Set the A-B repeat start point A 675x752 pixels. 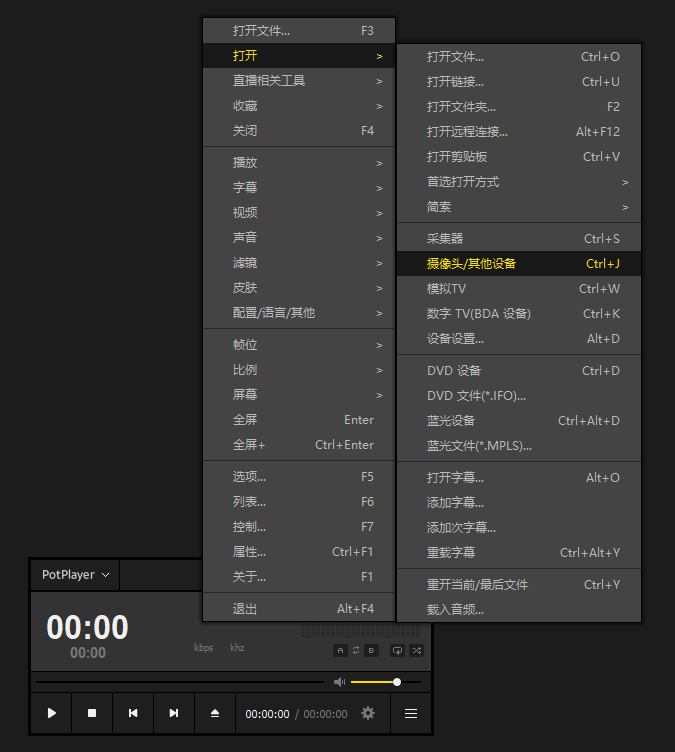pos(340,650)
